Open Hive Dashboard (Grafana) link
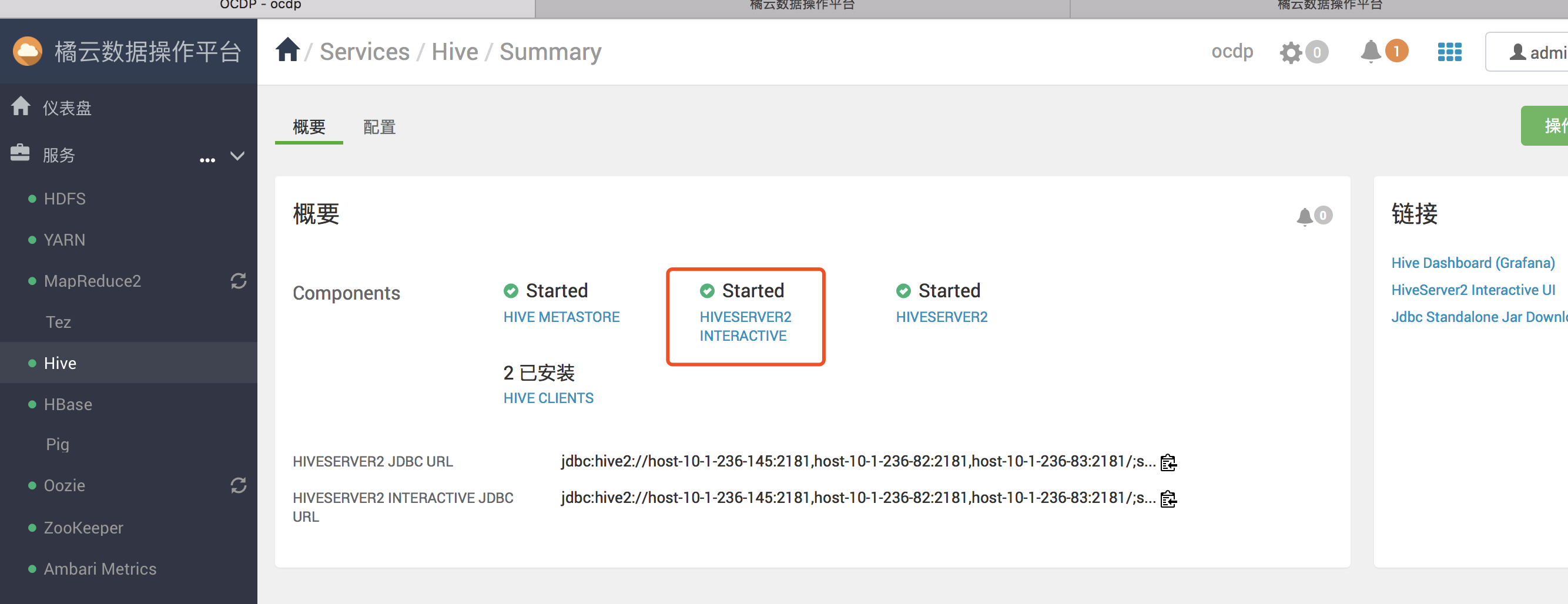 (1473, 263)
